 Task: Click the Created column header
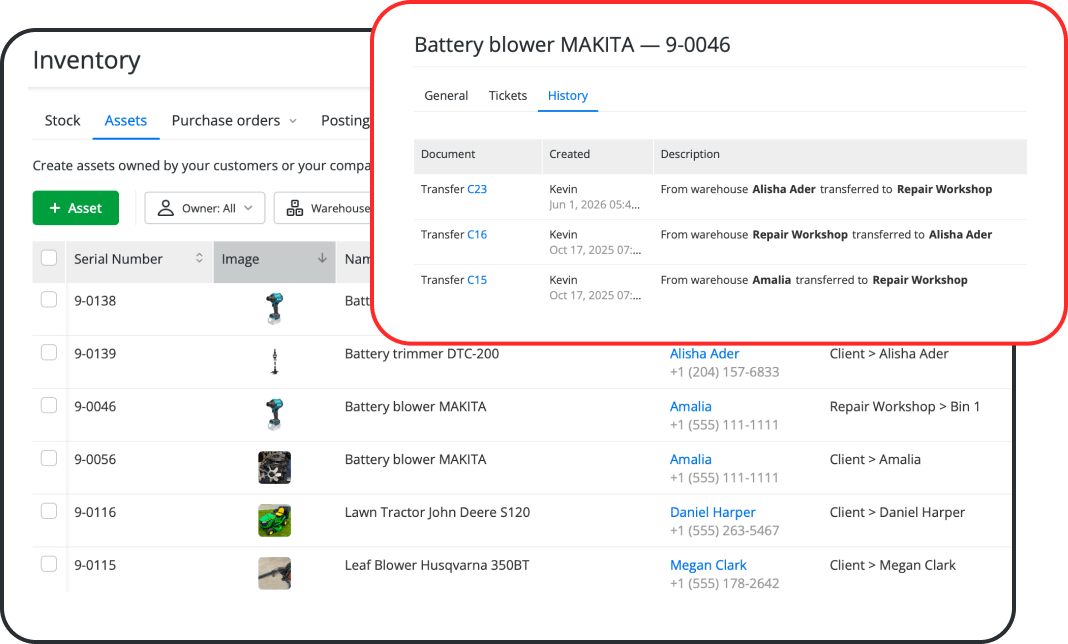click(597, 155)
